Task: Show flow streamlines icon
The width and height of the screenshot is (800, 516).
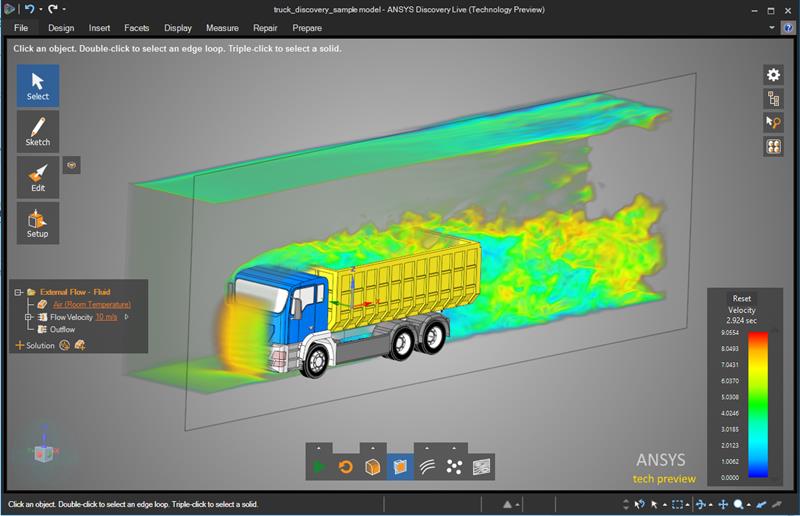Action: click(x=428, y=467)
